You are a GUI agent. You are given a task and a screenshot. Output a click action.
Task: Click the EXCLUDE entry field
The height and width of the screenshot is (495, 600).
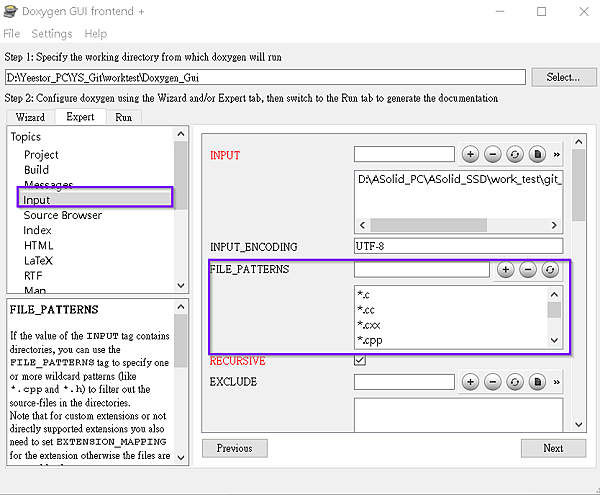[x=404, y=382]
